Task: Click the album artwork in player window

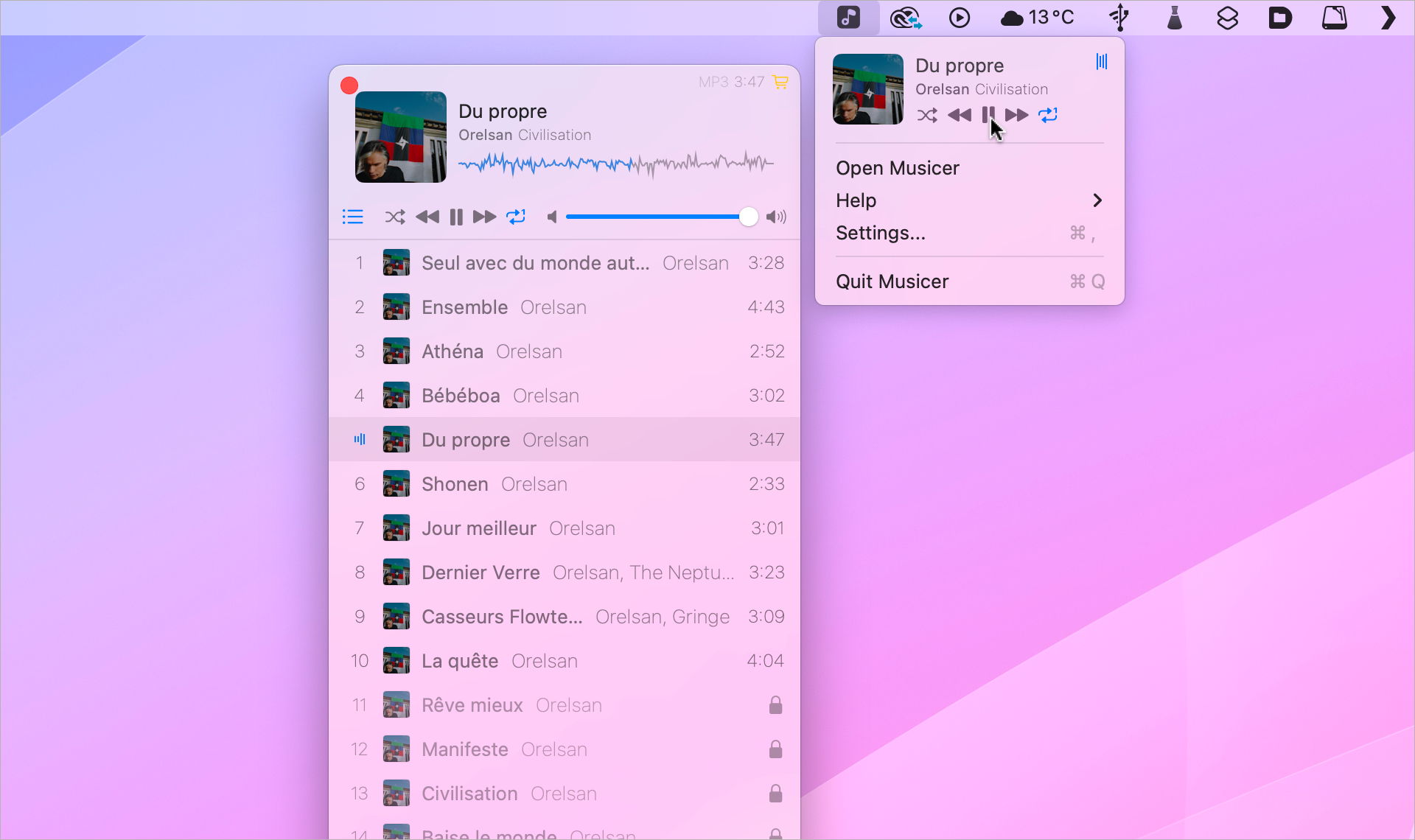Action: point(401,137)
